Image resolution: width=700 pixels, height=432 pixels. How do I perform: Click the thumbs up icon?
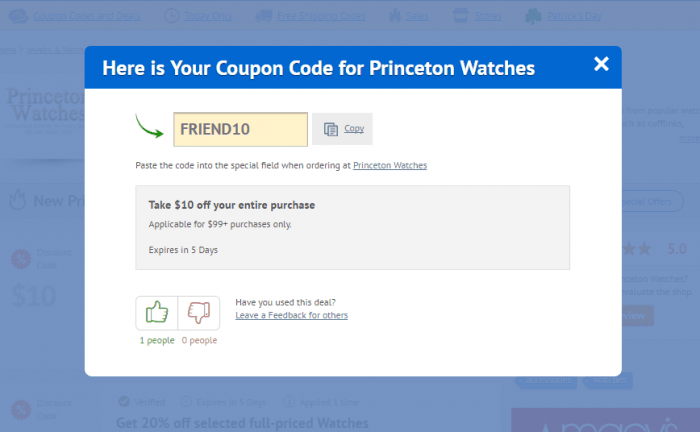tap(157, 312)
